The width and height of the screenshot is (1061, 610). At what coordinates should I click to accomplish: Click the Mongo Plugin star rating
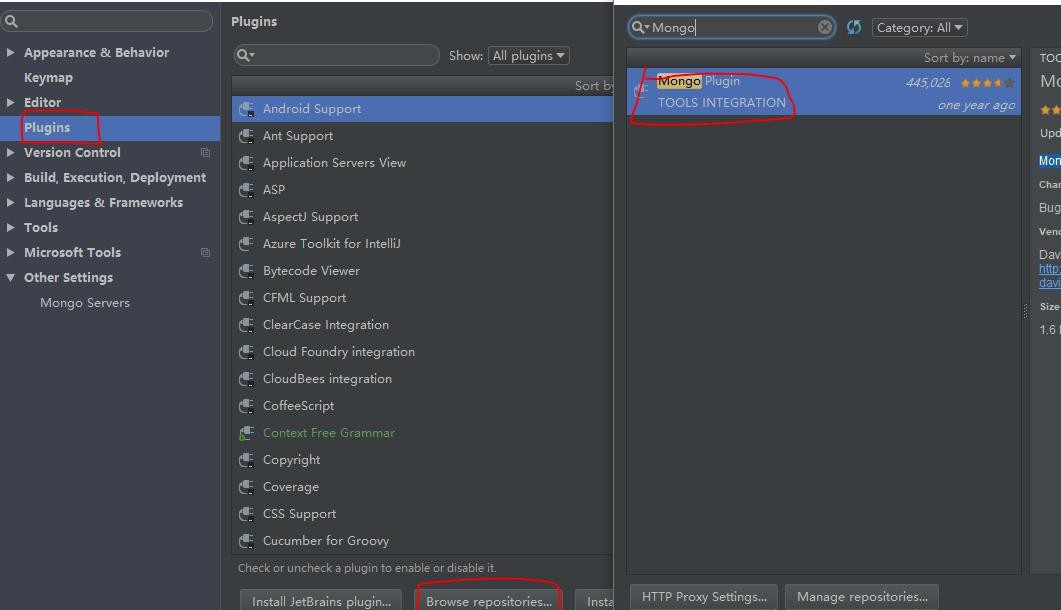click(x=986, y=83)
